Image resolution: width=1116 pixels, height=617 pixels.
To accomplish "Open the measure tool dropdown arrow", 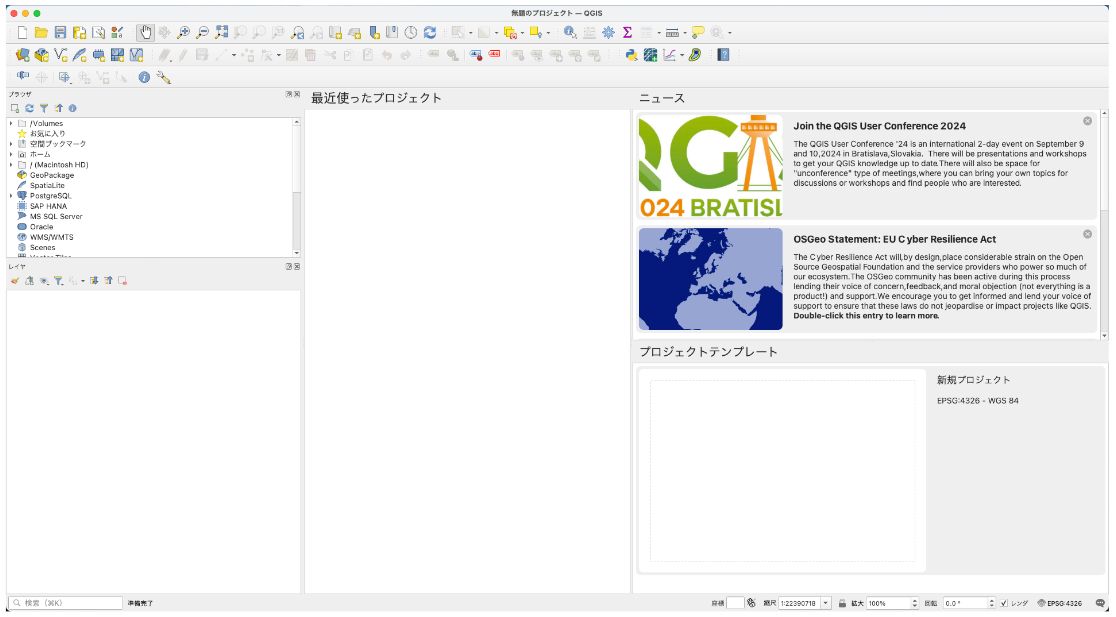I will 685,33.
